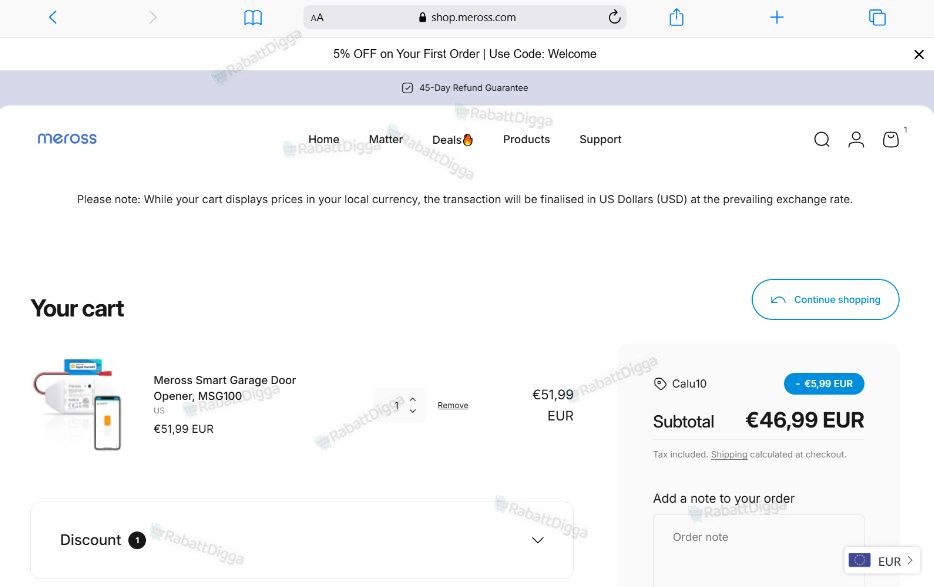Screen dimensions: 934x587
Task: Open a new tab with plus icon
Action: point(777,17)
